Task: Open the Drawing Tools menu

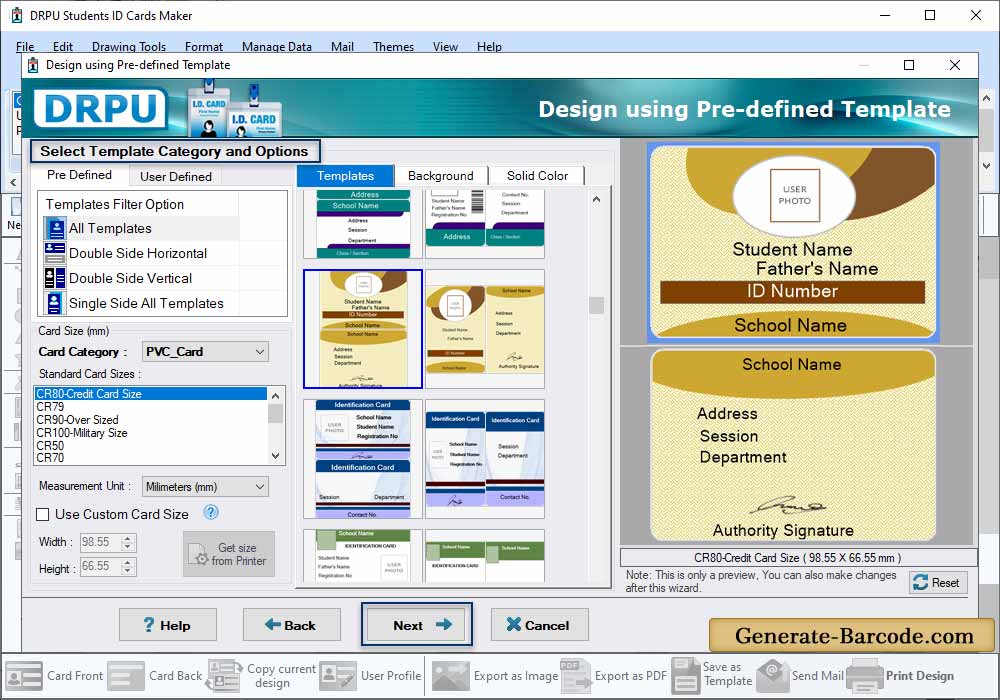Action: pos(129,47)
